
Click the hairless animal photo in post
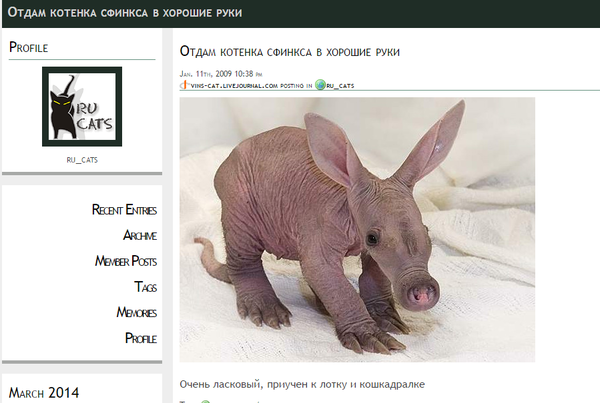point(357,229)
